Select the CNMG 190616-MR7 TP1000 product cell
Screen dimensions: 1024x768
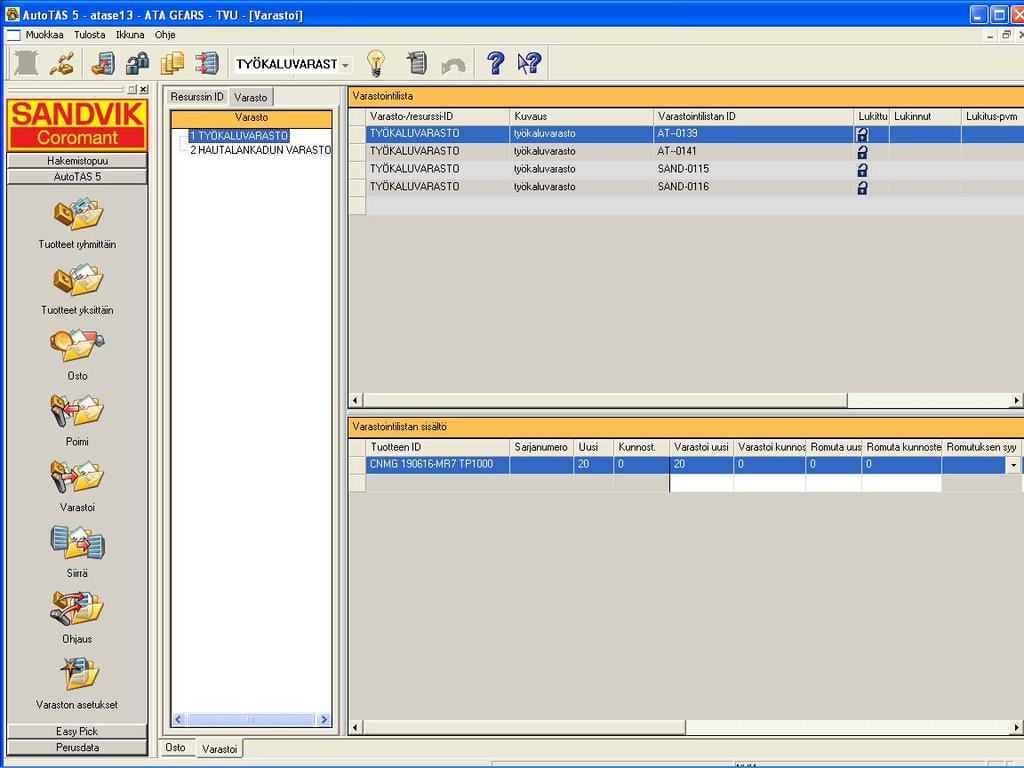438,464
